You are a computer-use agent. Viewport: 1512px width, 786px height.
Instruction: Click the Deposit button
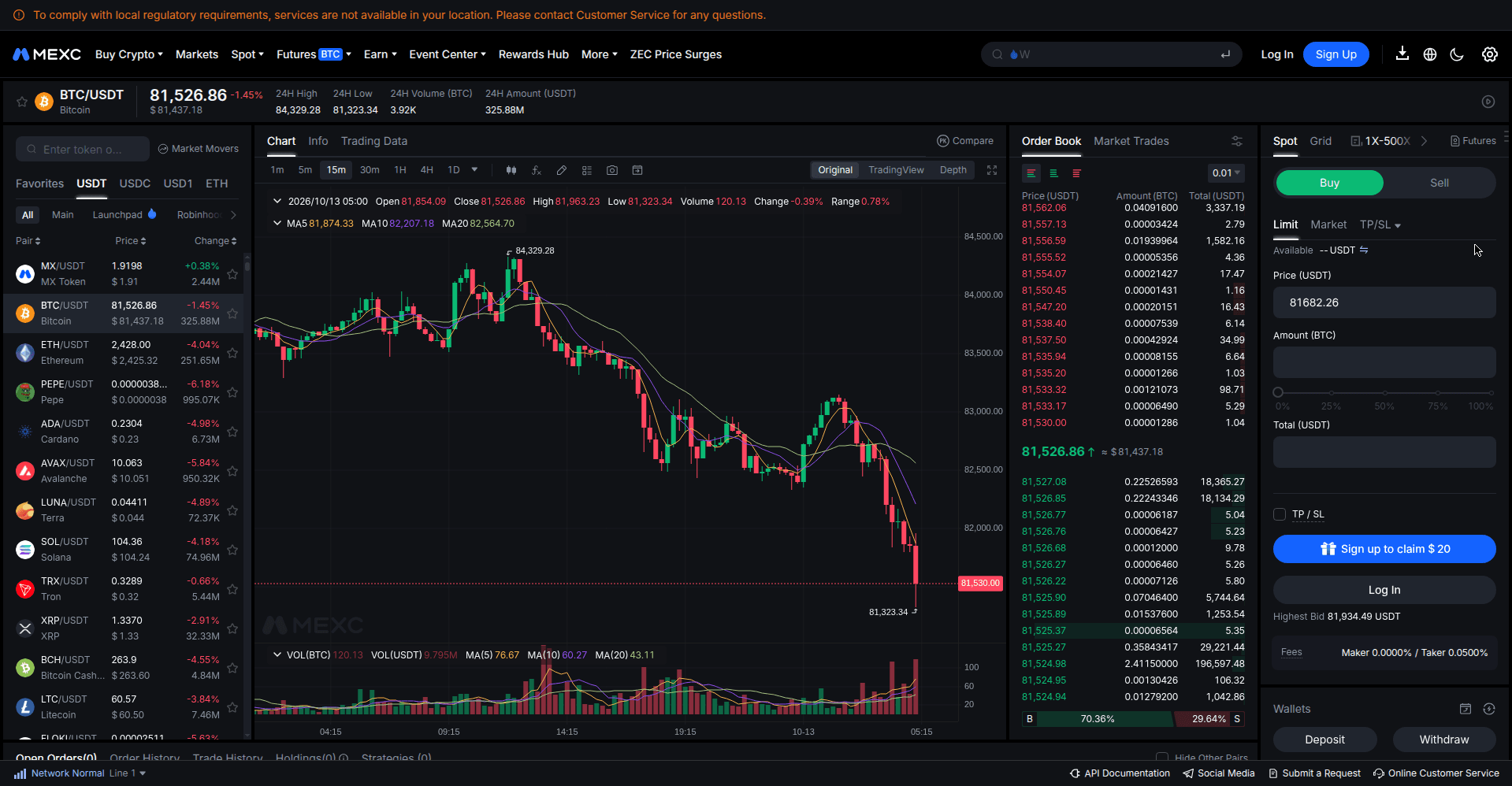click(x=1325, y=740)
